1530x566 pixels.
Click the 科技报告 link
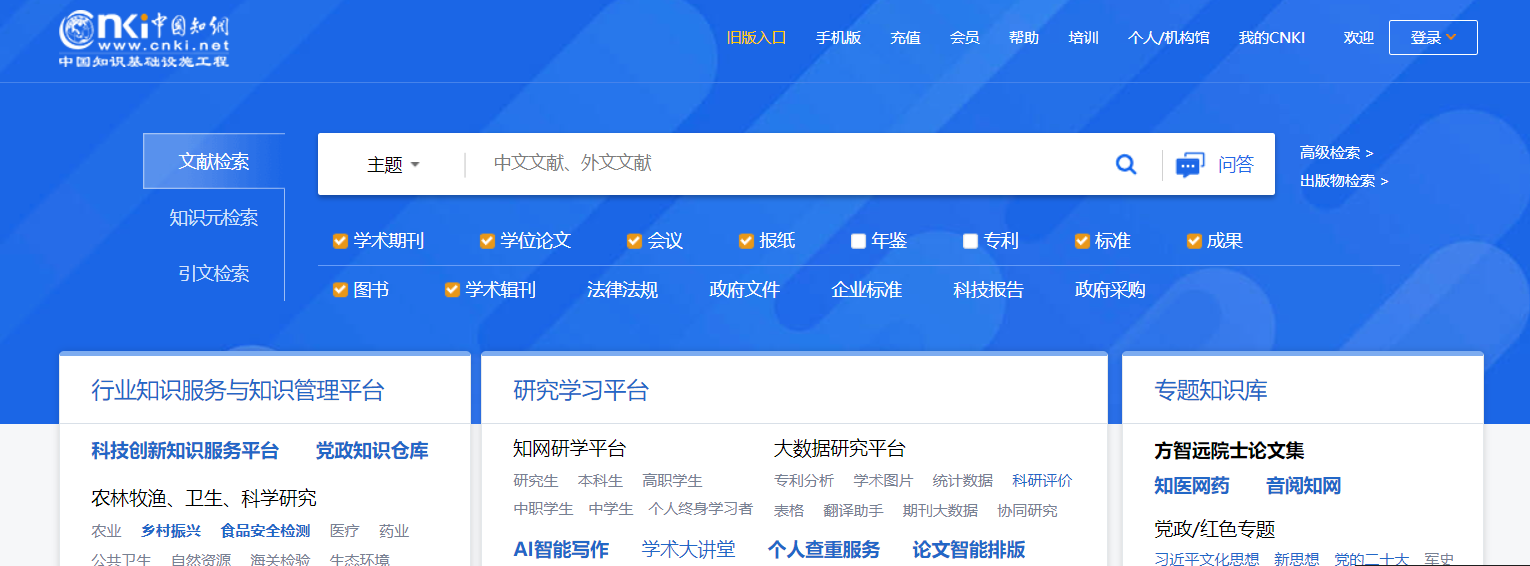tap(988, 290)
